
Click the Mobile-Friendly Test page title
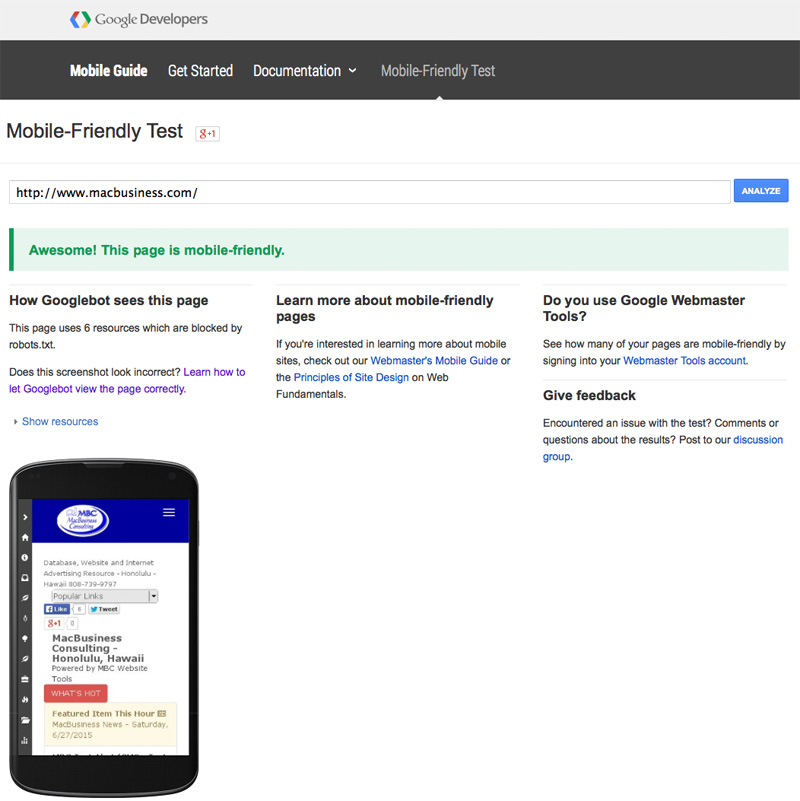[95, 131]
